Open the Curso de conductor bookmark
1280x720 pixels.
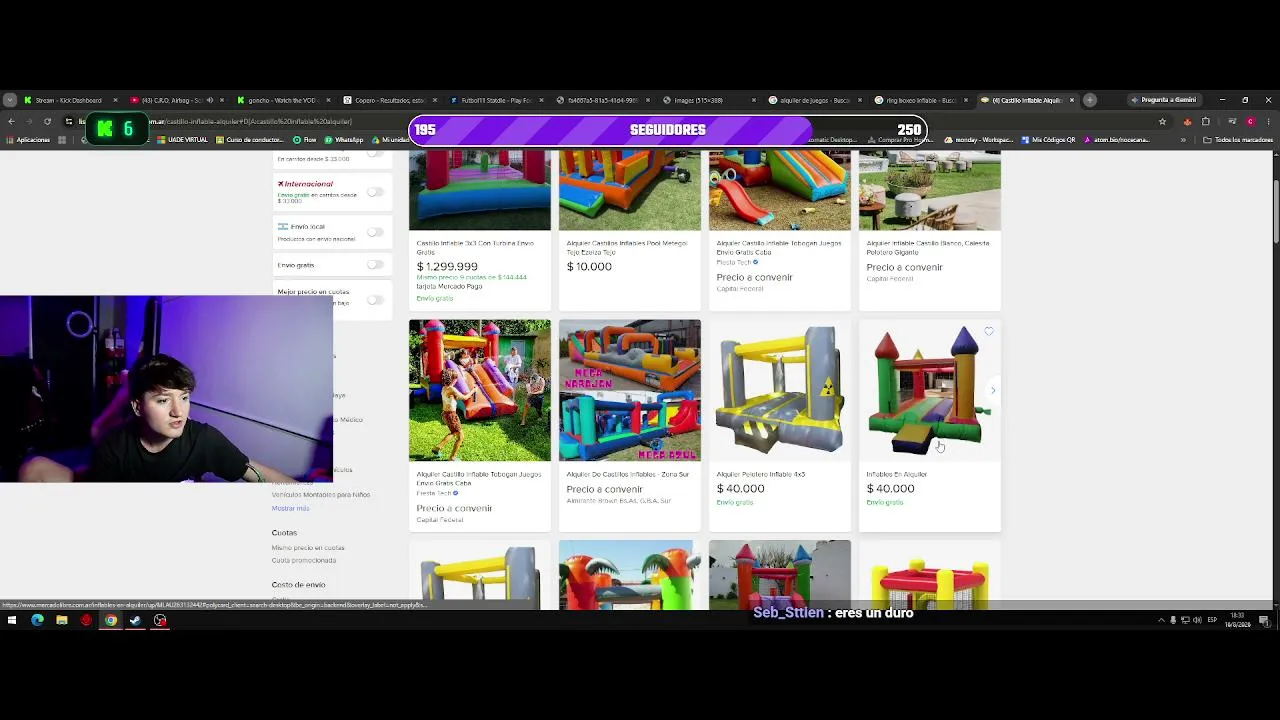[250, 140]
